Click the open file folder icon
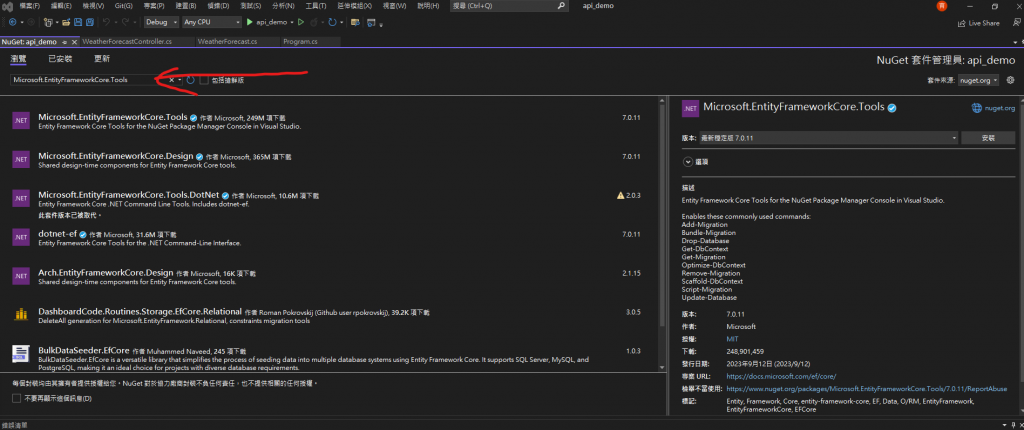This screenshot has width=1024, height=430. click(x=66, y=22)
